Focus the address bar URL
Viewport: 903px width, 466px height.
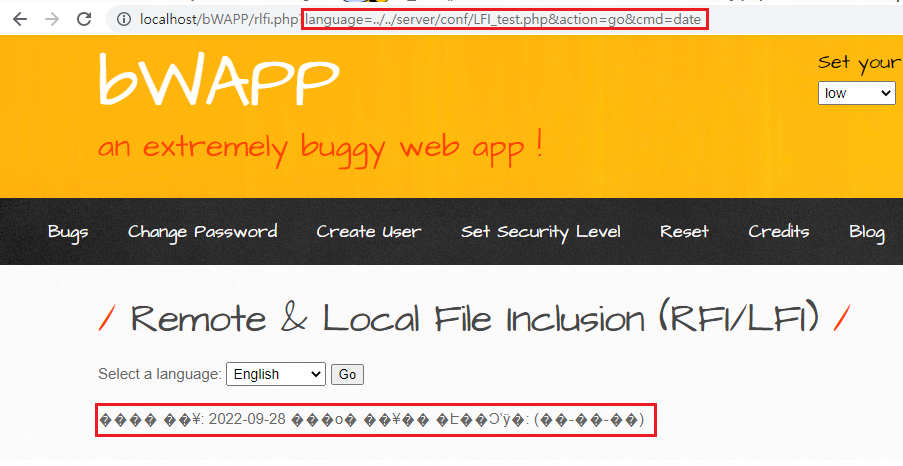[x=420, y=20]
